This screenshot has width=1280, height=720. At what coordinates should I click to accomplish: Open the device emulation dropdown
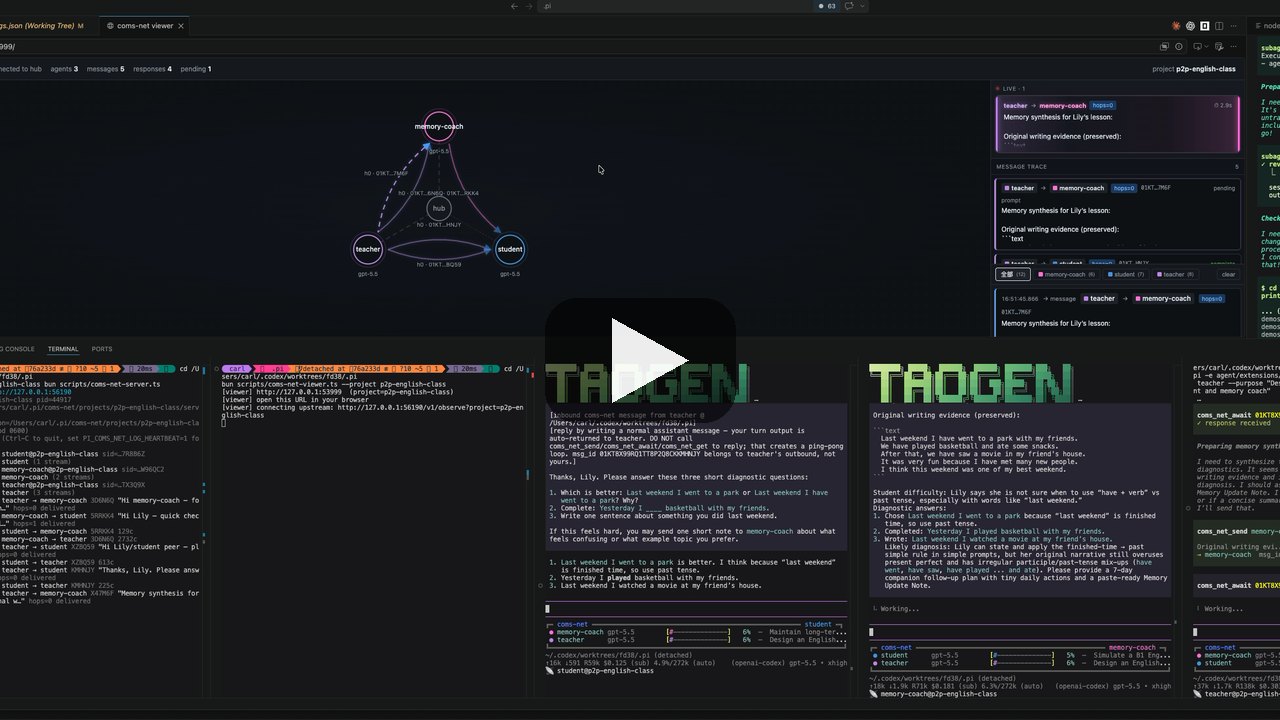1200,46
